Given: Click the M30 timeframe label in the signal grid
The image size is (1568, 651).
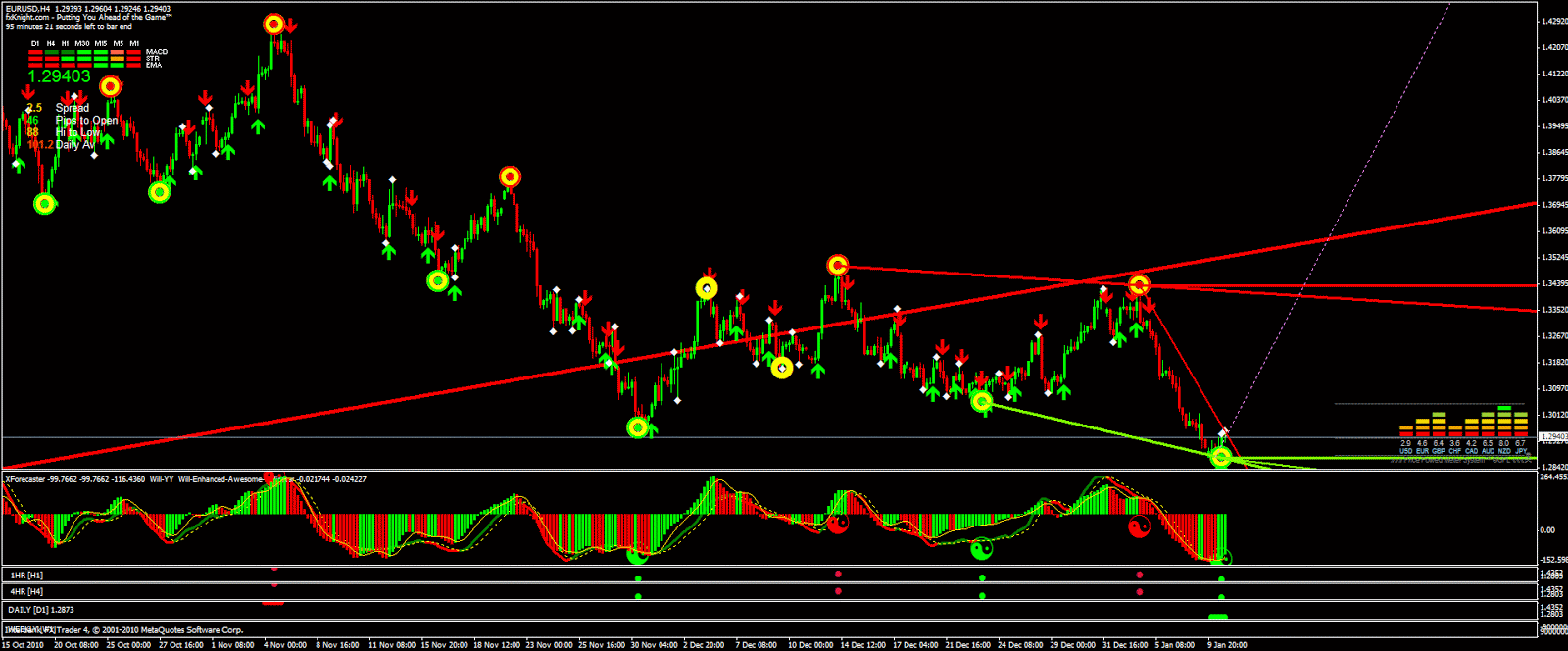Looking at the screenshot, I should coord(82,43).
